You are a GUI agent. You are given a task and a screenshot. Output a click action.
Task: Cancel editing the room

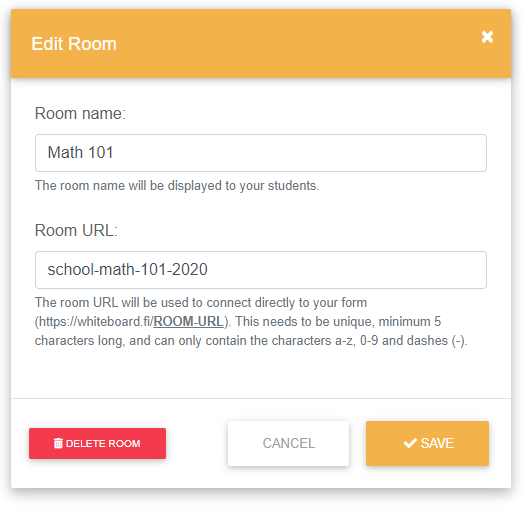(288, 443)
